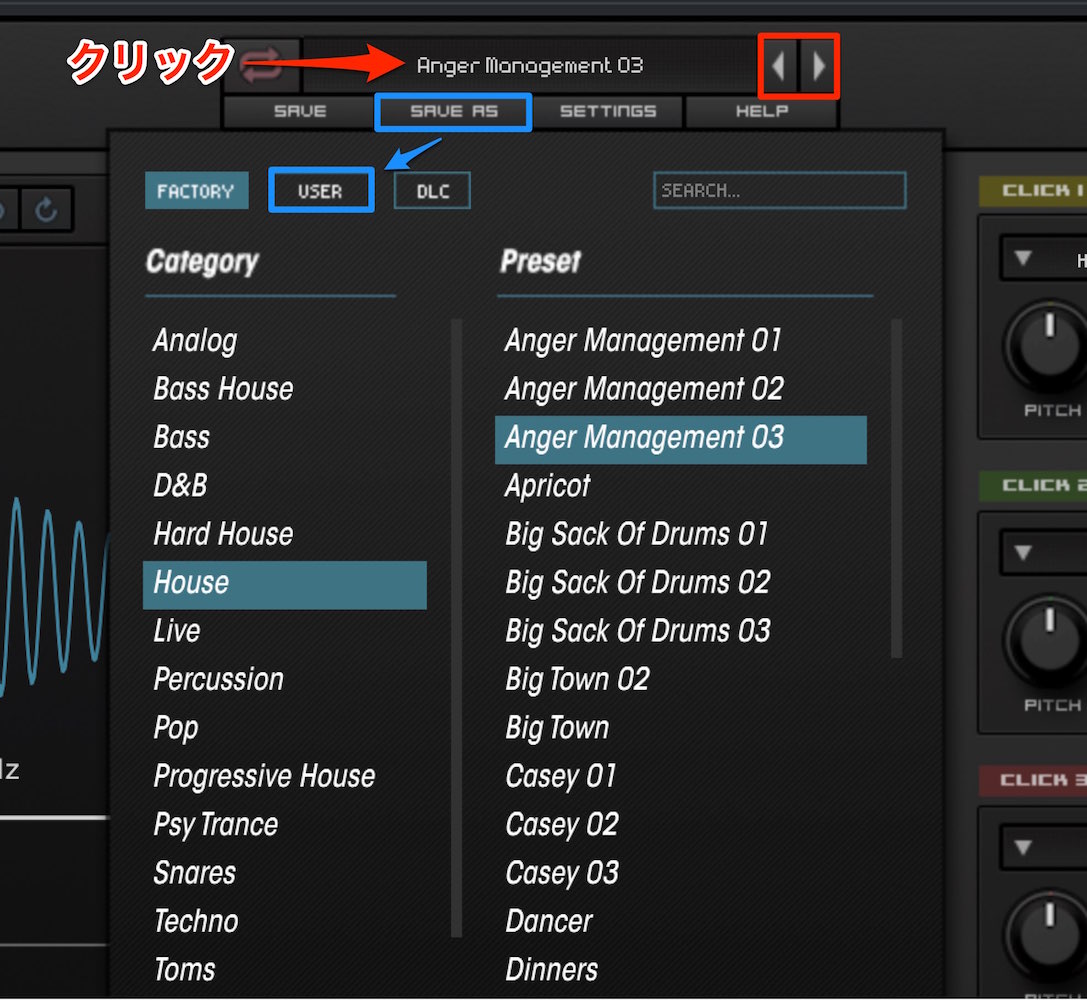The height and width of the screenshot is (1000, 1087).
Task: Load preset Apricot
Action: [x=681, y=486]
